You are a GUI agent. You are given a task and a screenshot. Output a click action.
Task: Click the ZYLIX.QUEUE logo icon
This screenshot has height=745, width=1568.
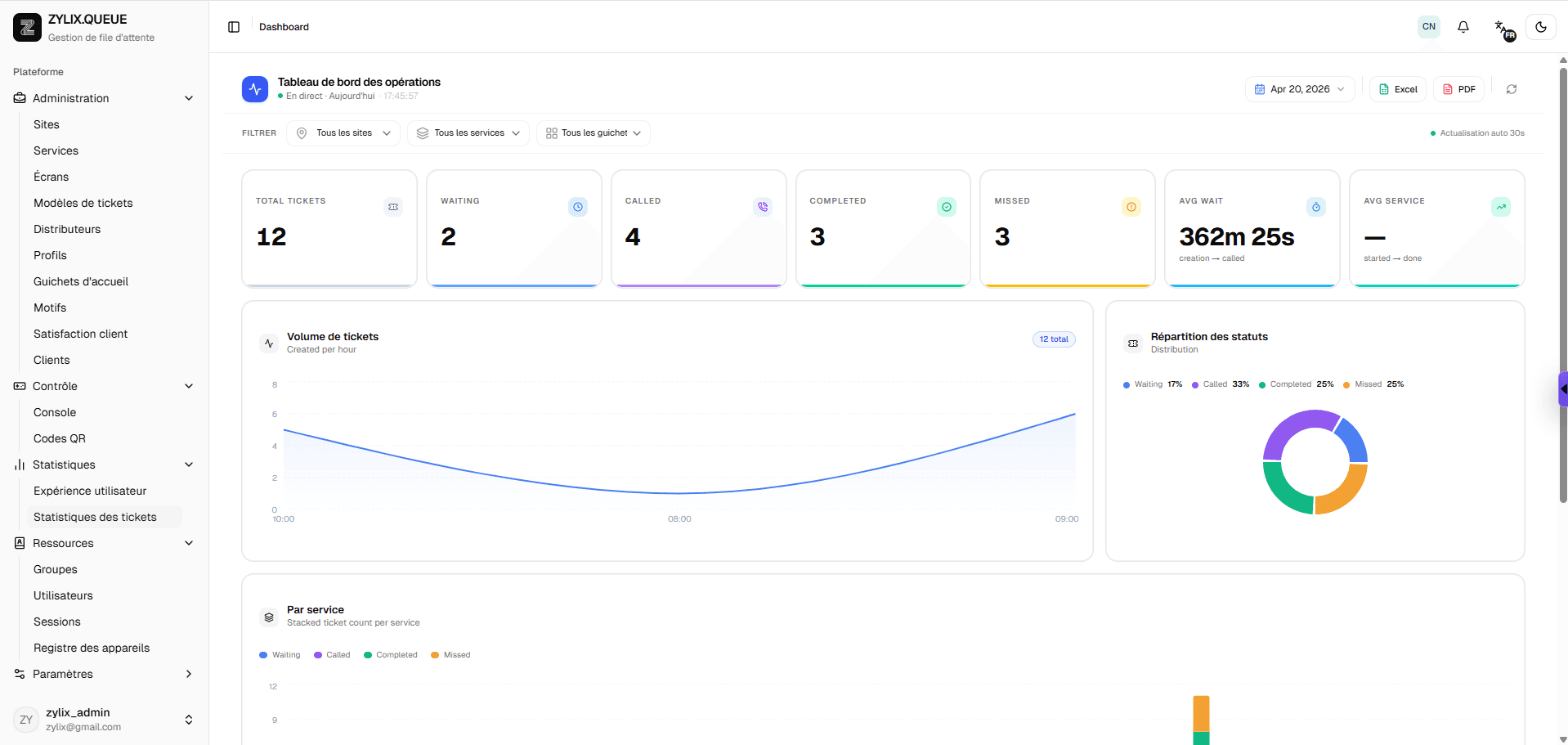click(x=27, y=27)
